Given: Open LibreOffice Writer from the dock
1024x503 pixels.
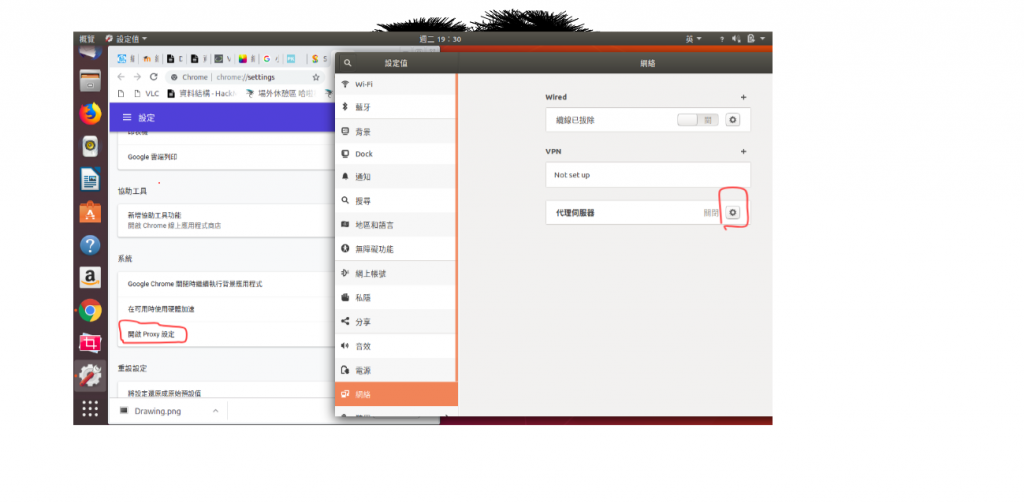Looking at the screenshot, I should point(90,179).
